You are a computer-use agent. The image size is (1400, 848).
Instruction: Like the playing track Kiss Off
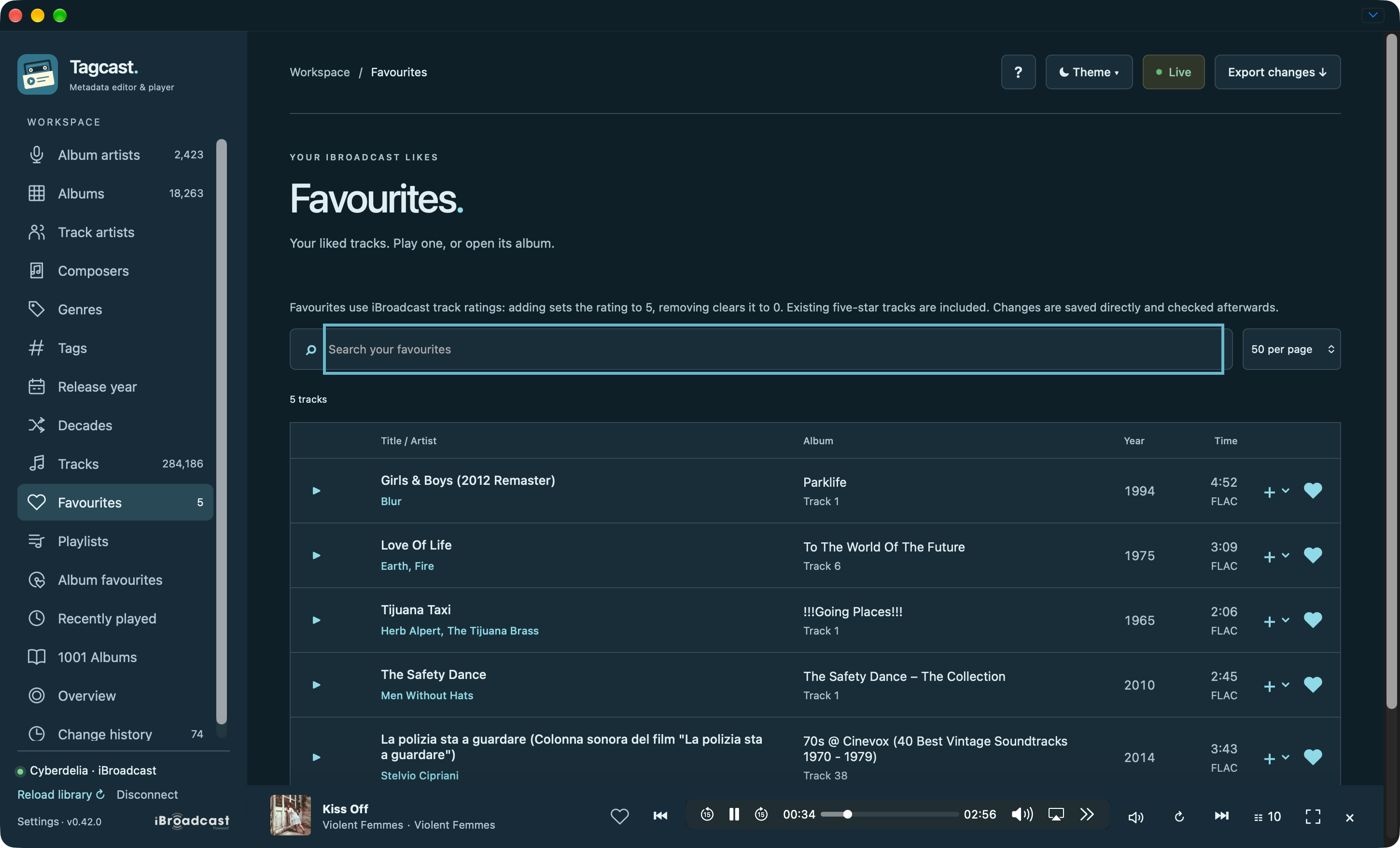[619, 816]
